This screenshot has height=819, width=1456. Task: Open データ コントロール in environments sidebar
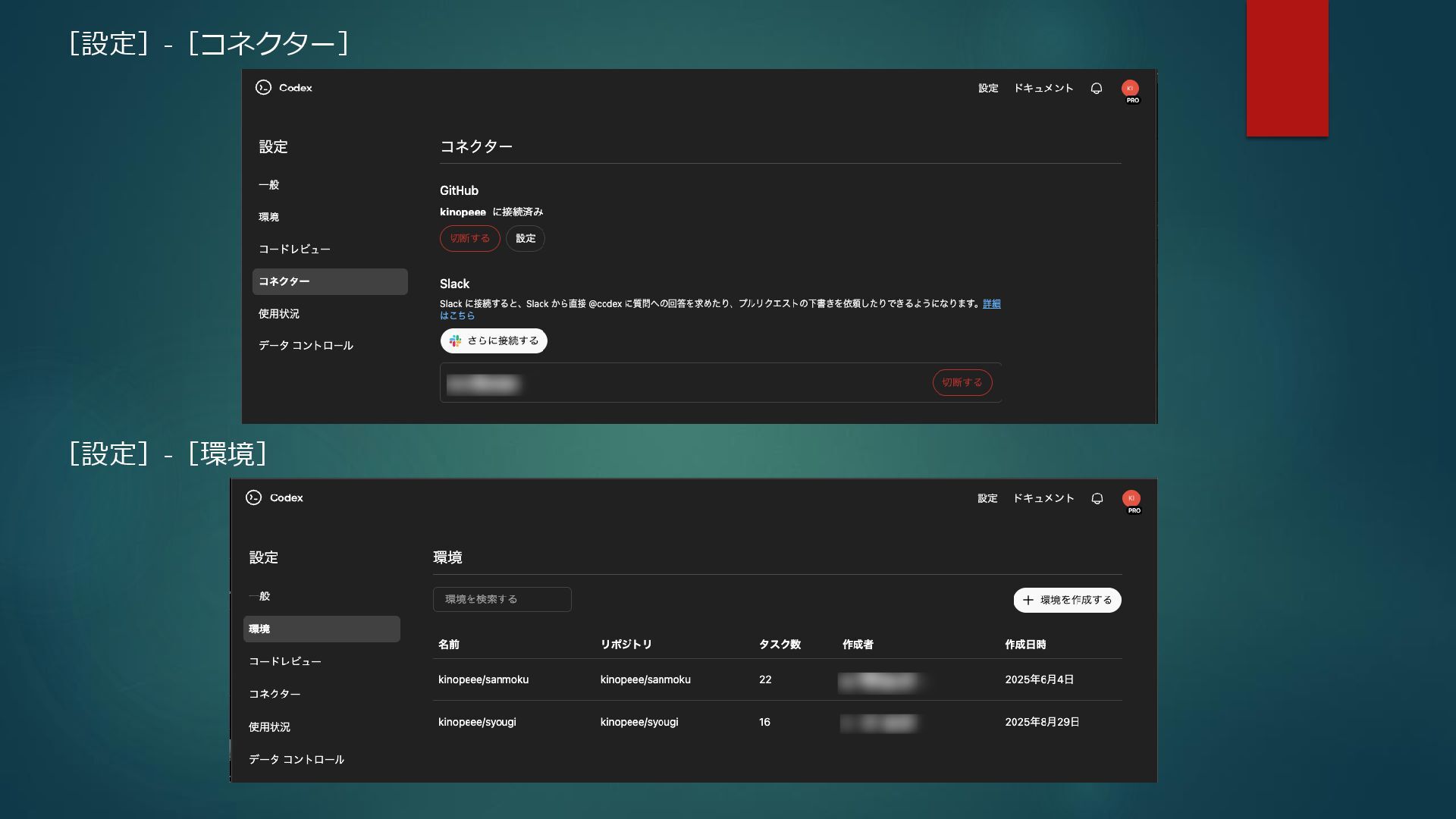[297, 760]
